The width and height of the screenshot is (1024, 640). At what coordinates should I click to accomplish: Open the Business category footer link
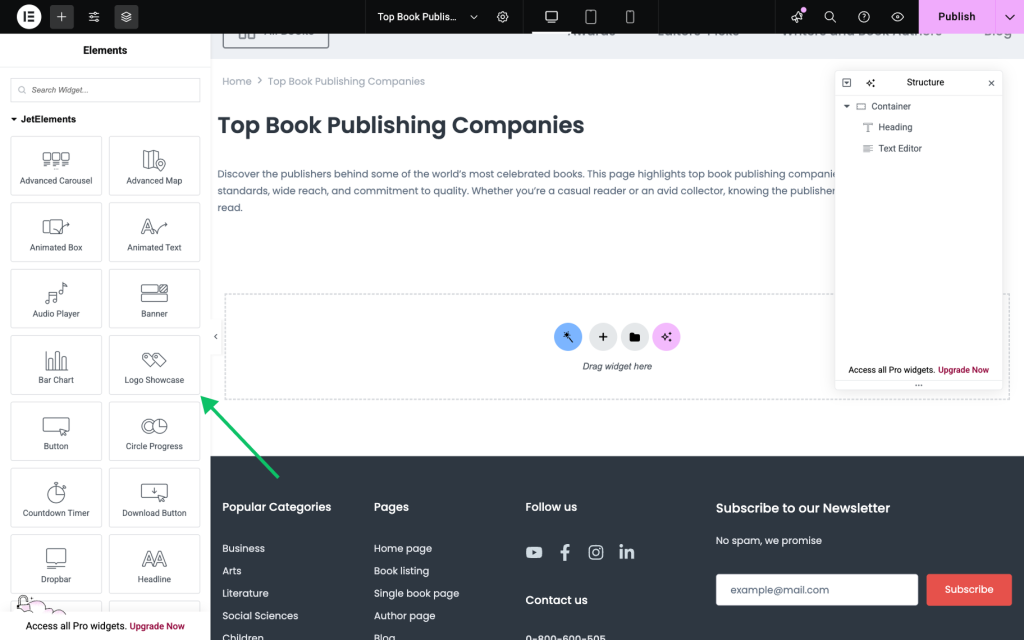coord(244,549)
